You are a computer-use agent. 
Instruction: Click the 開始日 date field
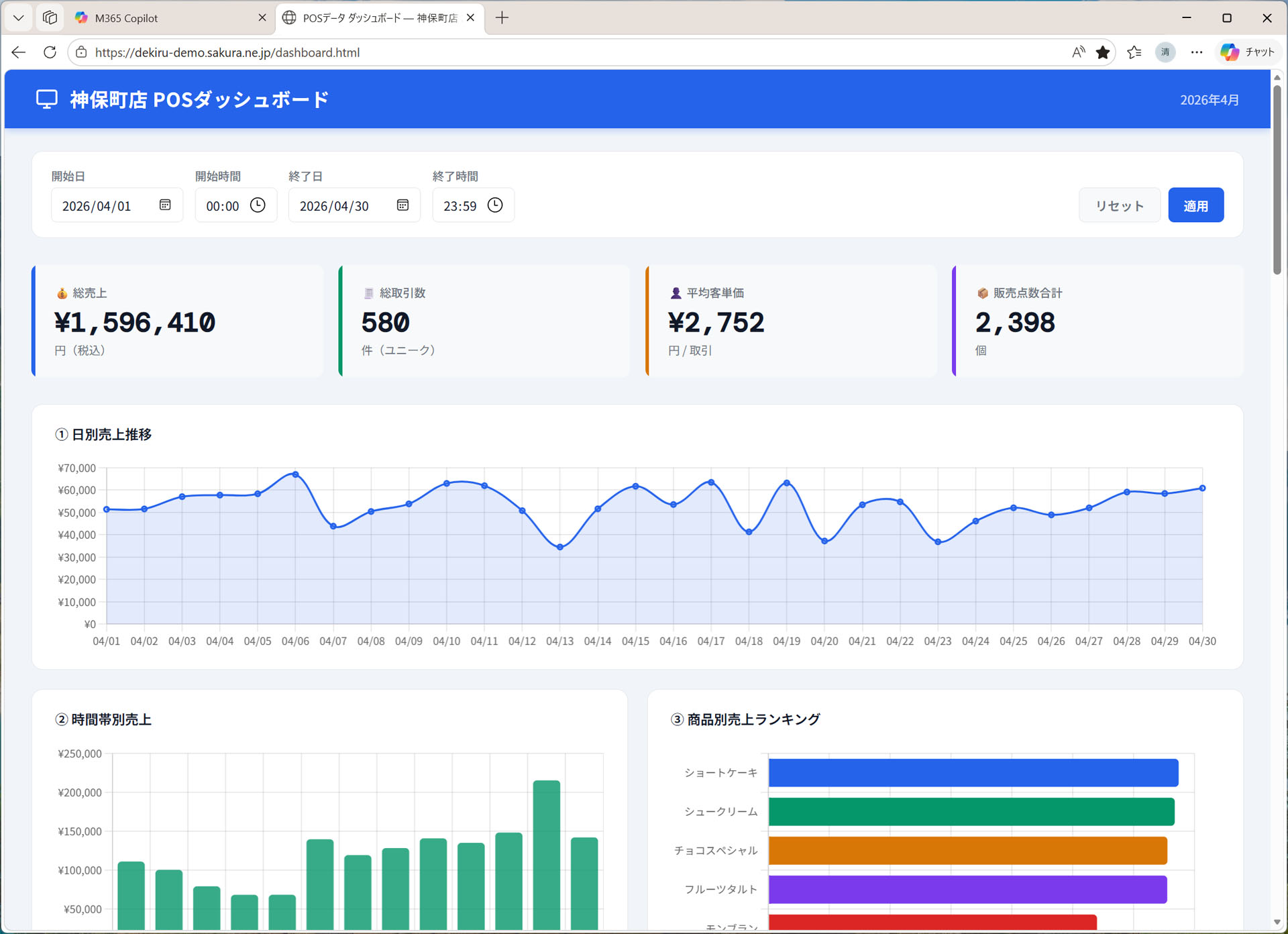pos(117,205)
